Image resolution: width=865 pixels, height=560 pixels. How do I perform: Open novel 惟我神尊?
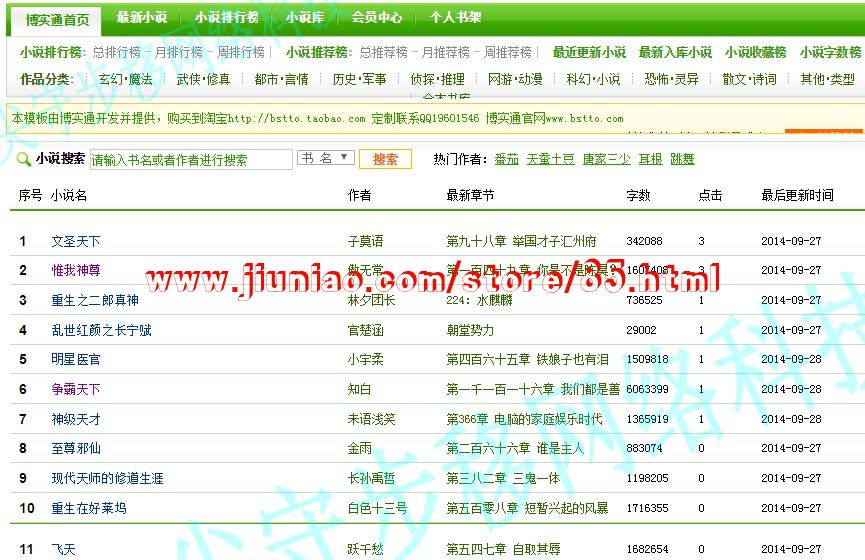tap(76, 270)
